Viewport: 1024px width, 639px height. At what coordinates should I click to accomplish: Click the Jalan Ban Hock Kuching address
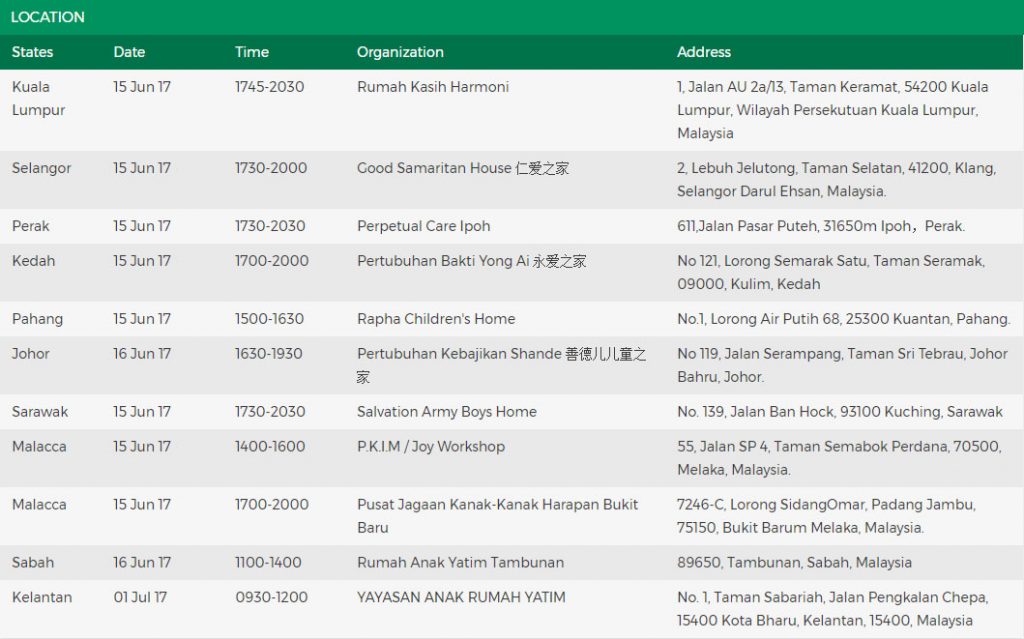pos(840,412)
